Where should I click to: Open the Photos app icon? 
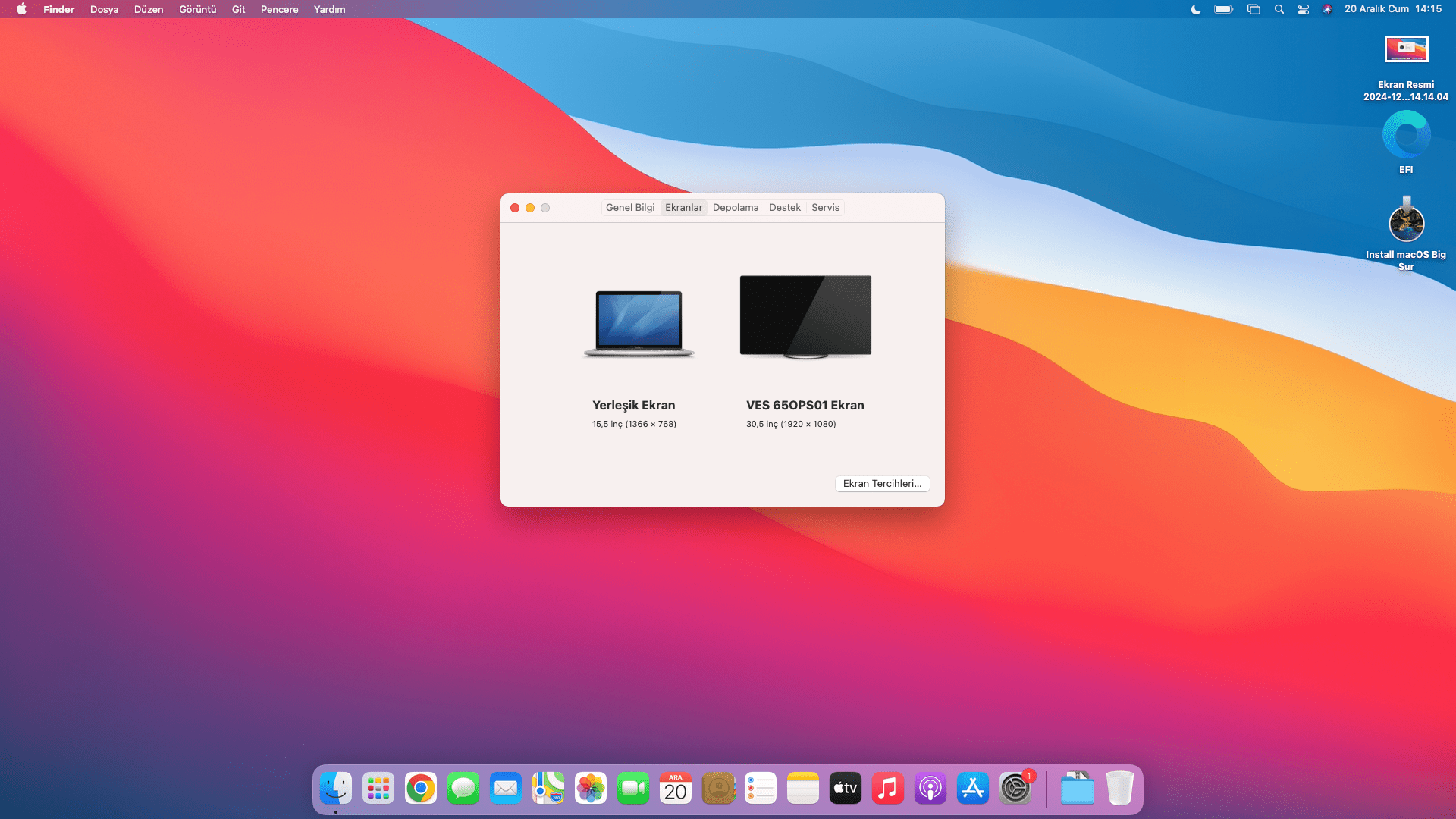[591, 789]
